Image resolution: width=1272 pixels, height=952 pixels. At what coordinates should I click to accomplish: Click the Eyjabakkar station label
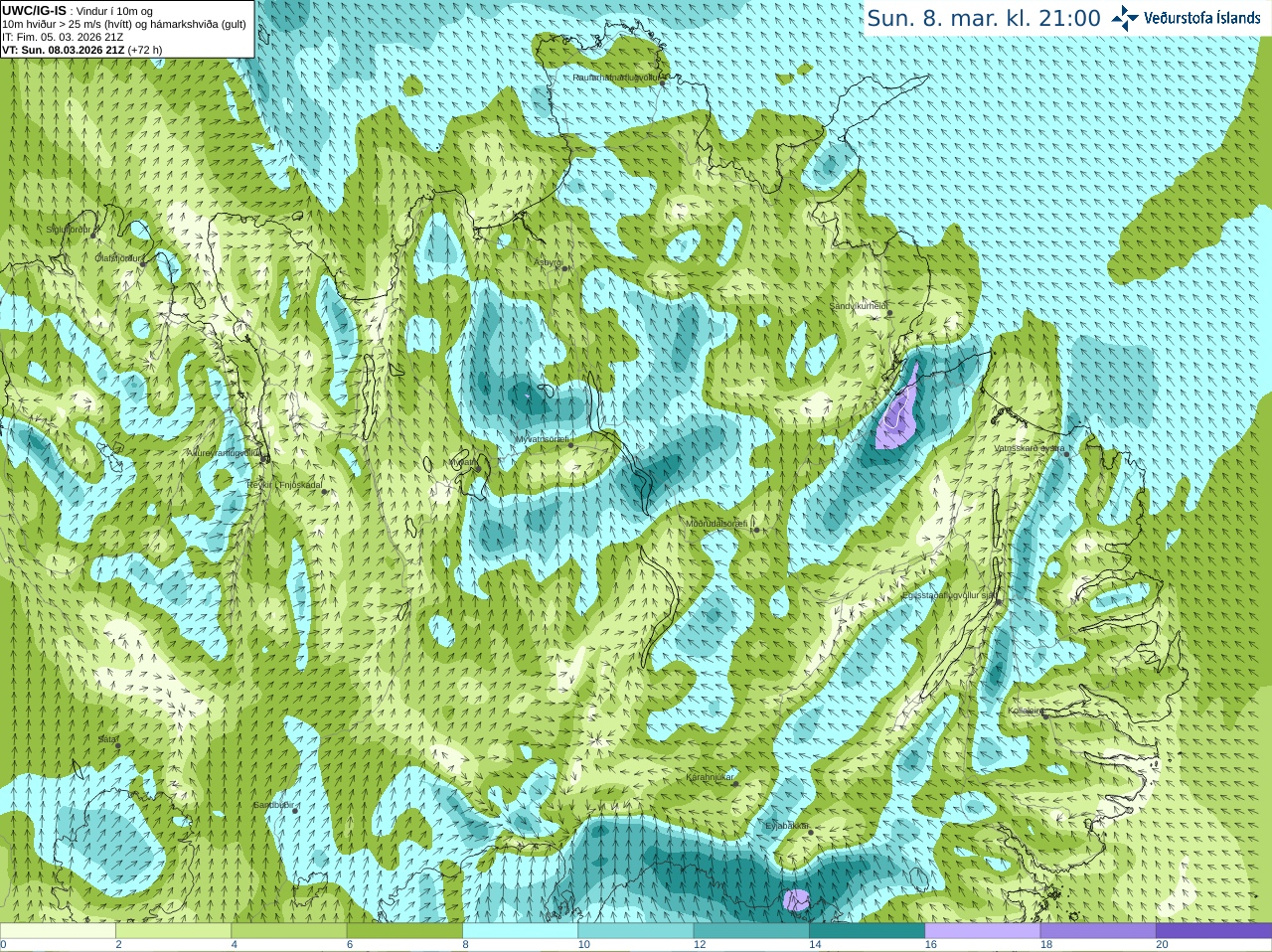click(785, 825)
